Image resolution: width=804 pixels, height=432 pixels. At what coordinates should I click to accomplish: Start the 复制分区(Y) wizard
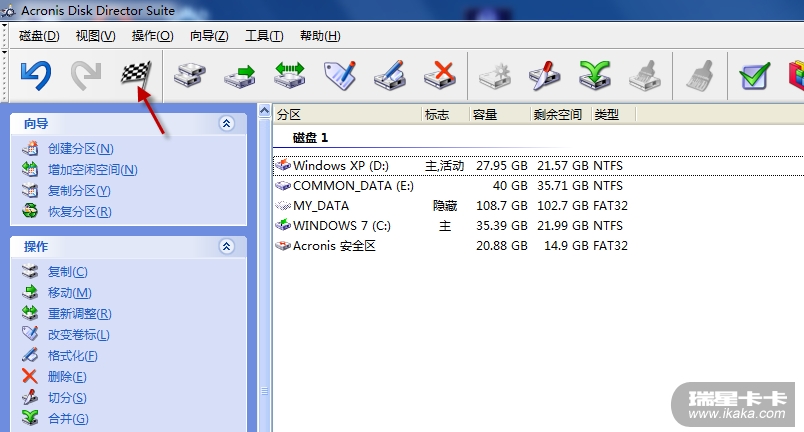pyautogui.click(x=79, y=191)
